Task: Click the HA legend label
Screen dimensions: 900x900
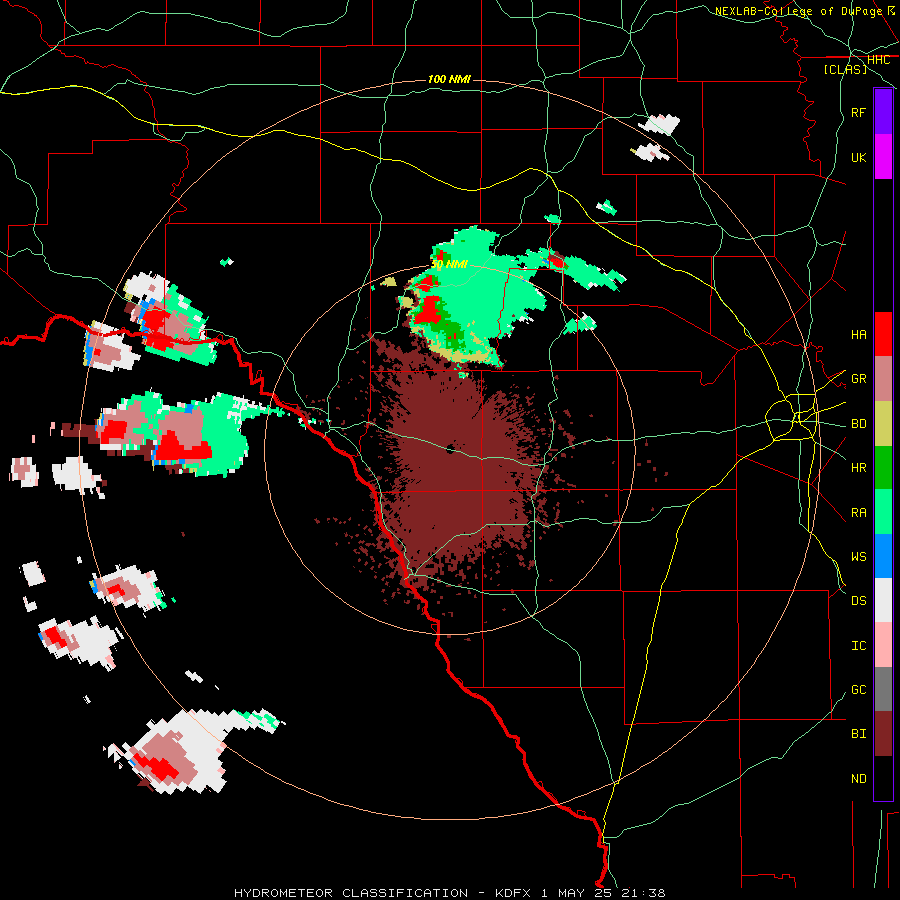Action: pos(858,335)
